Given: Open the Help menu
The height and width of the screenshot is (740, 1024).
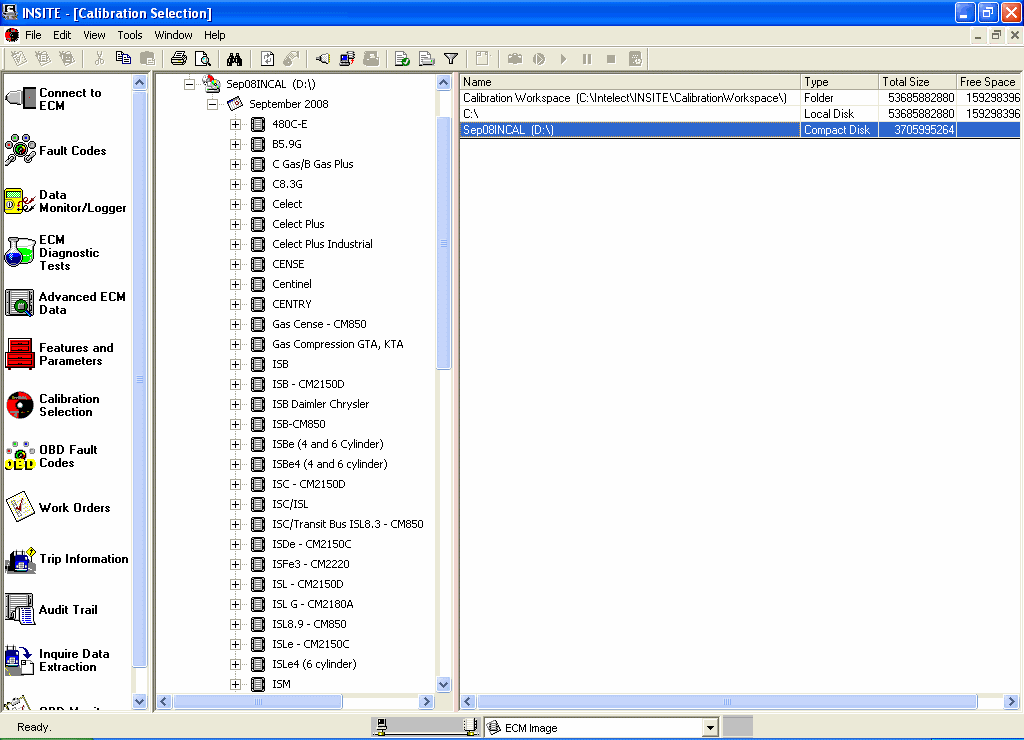Looking at the screenshot, I should point(214,35).
